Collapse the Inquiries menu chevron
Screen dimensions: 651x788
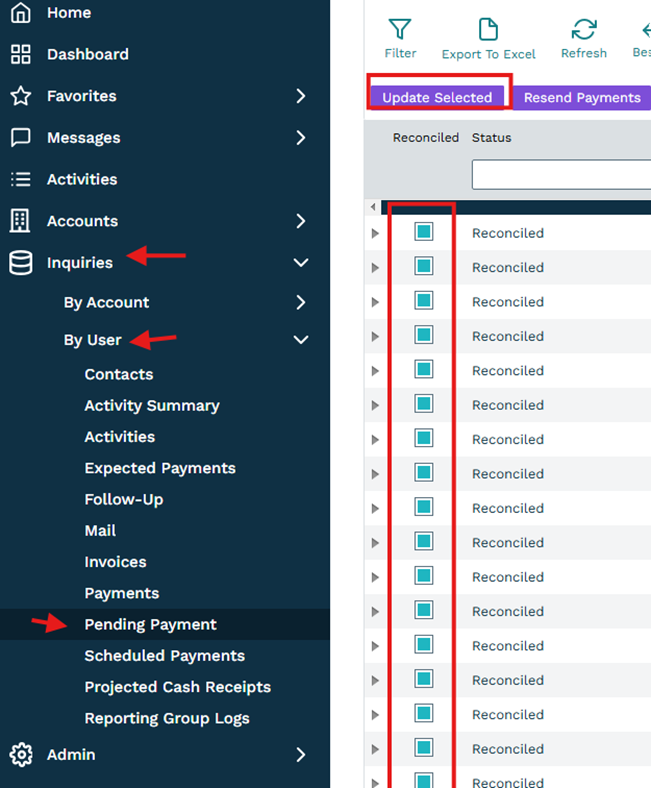pyautogui.click(x=300, y=263)
